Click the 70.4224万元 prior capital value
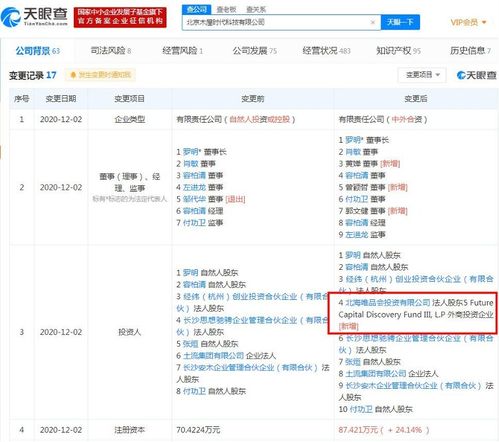499x442 pixels. point(198,430)
